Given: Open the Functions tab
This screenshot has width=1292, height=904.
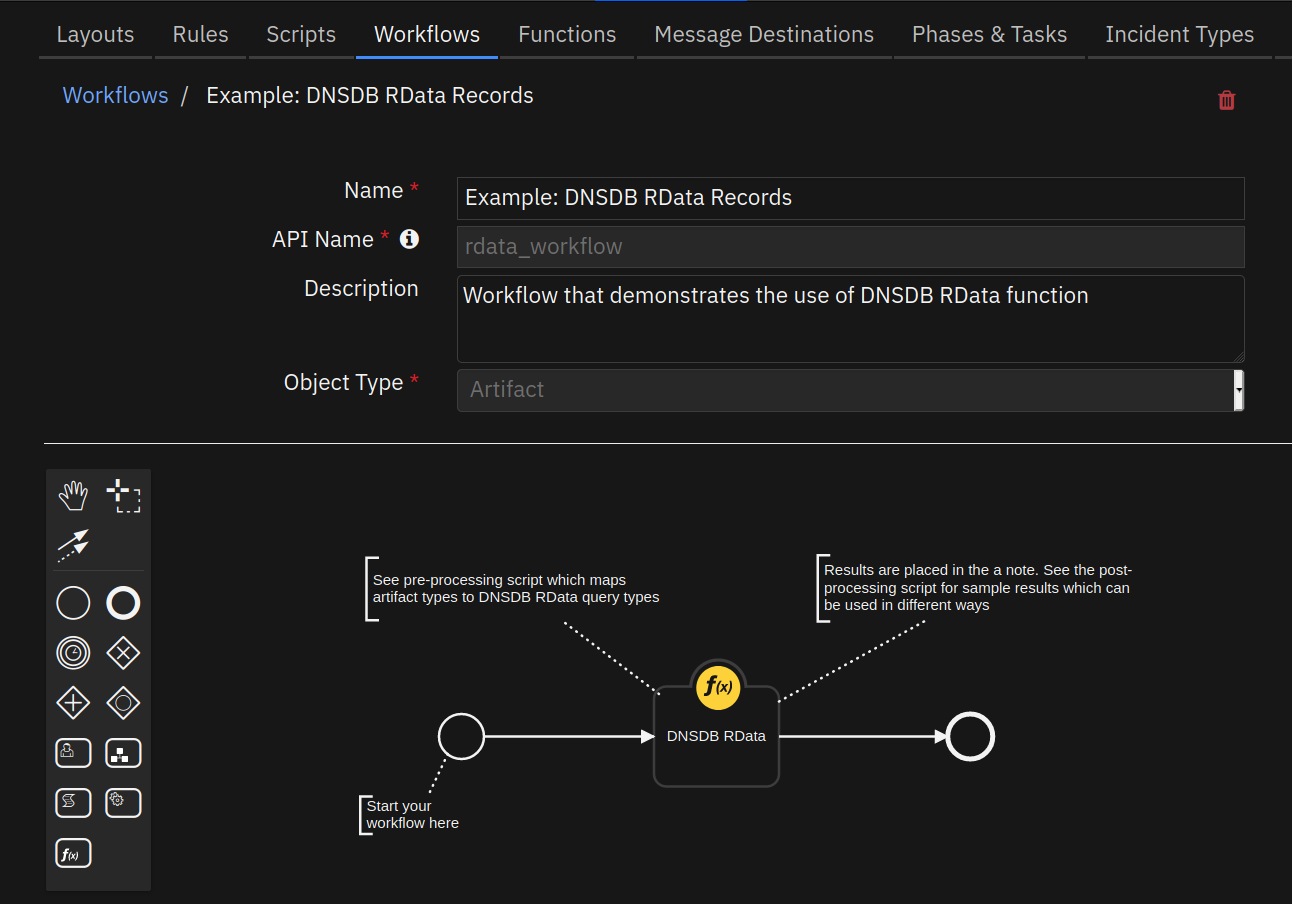Looking at the screenshot, I should coord(567,34).
